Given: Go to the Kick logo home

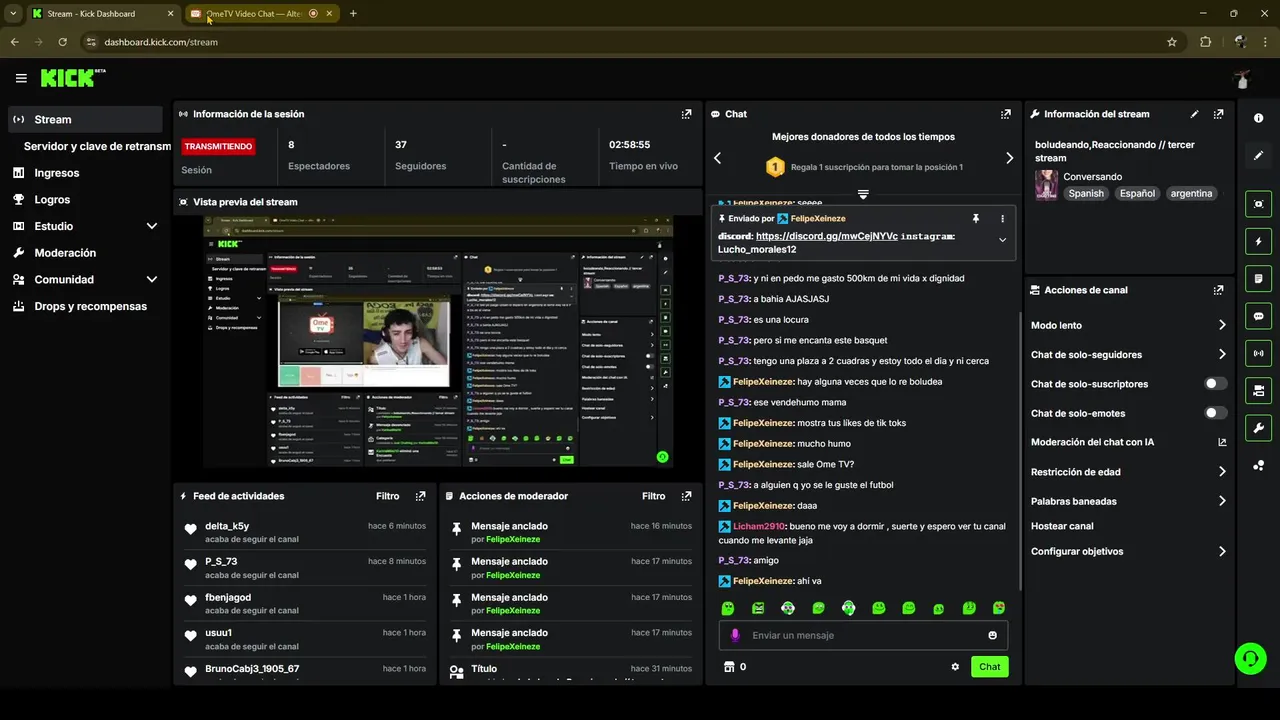Looking at the screenshot, I should pos(72,78).
